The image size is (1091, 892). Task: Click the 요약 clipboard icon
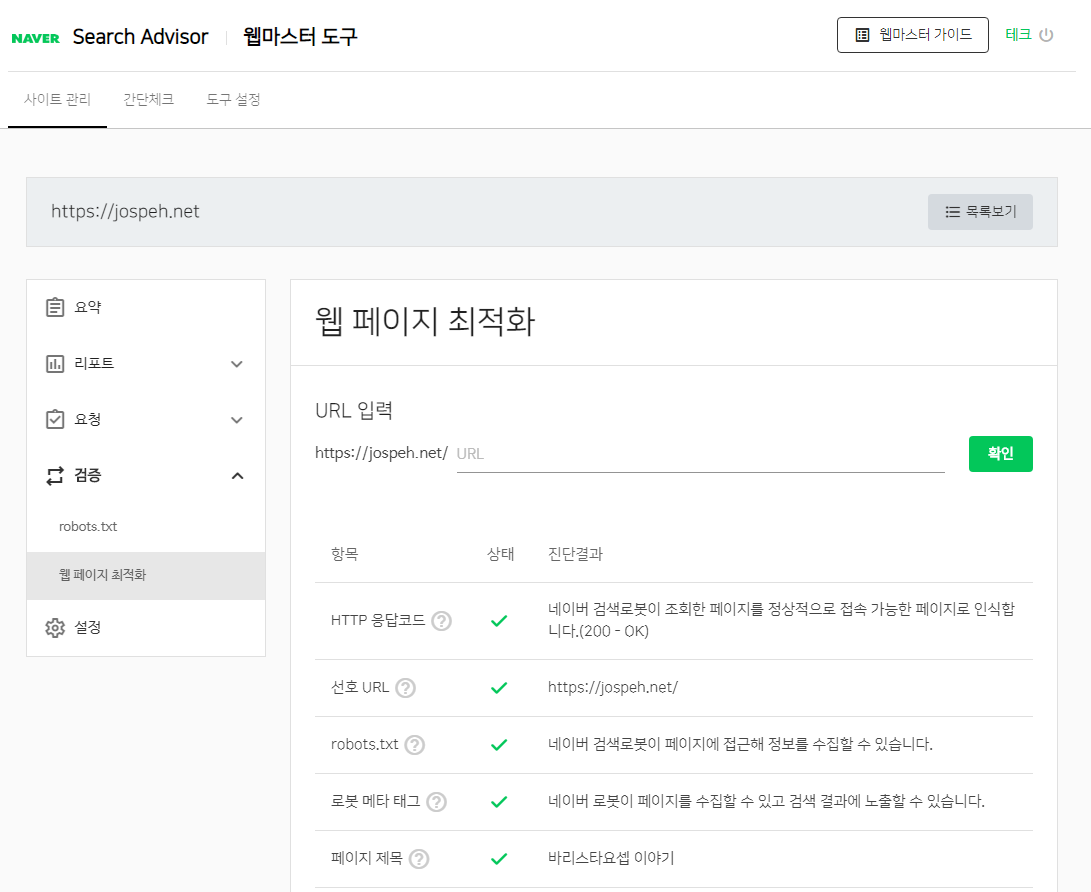[55, 307]
